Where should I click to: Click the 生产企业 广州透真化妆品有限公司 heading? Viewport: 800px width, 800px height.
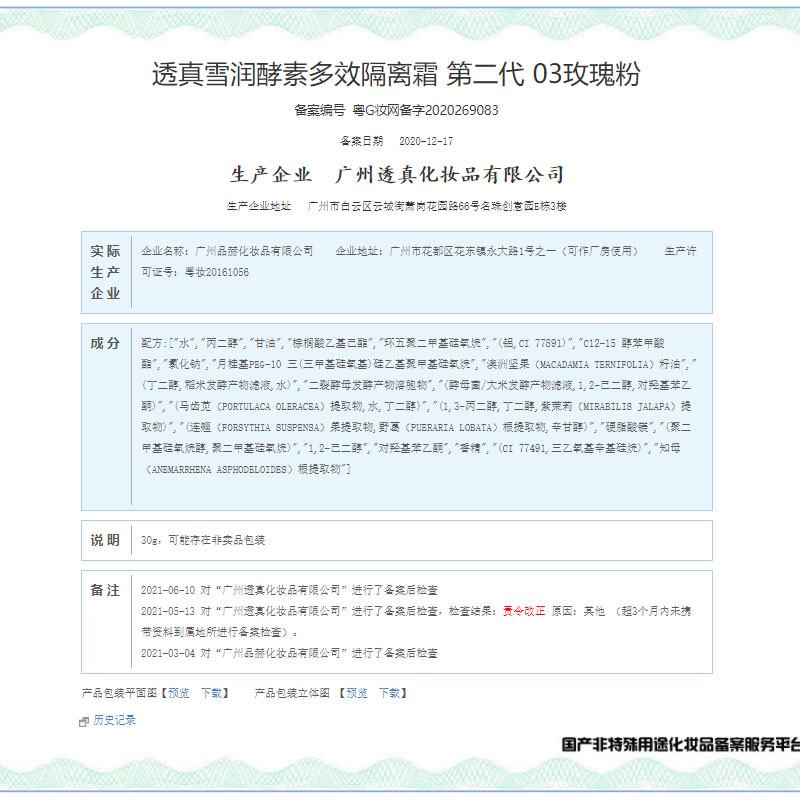click(396, 175)
